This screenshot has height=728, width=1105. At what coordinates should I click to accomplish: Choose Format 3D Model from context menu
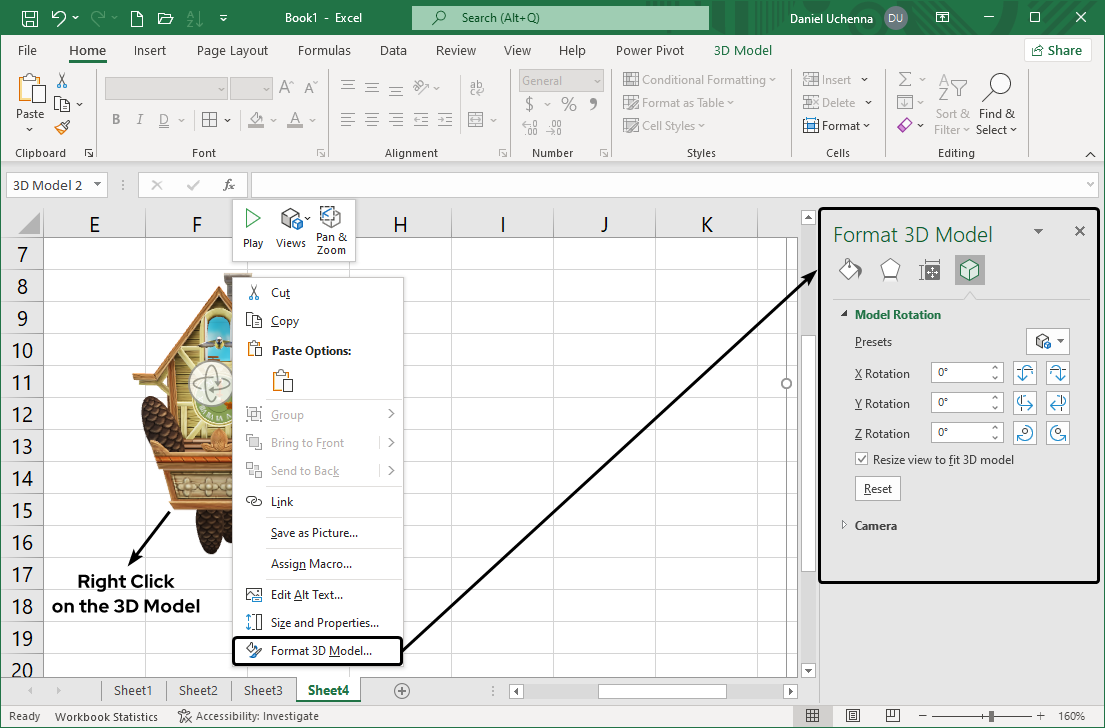pos(320,651)
